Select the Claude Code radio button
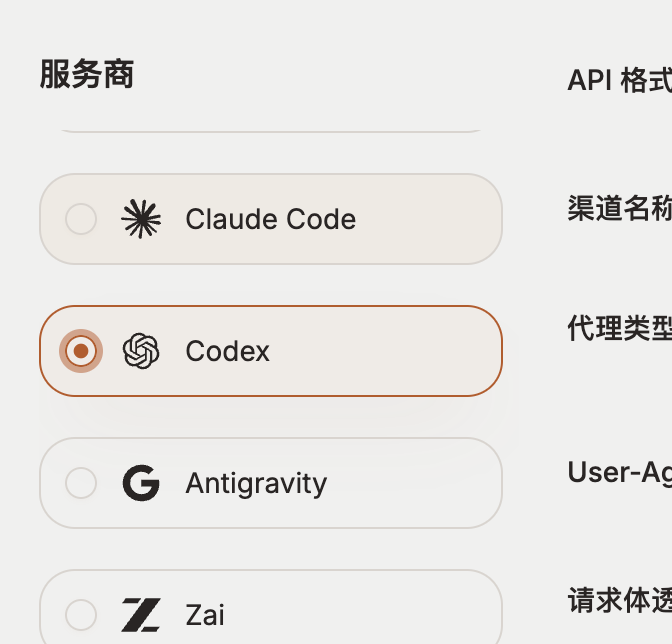This screenshot has height=644, width=672. pyautogui.click(x=81, y=219)
